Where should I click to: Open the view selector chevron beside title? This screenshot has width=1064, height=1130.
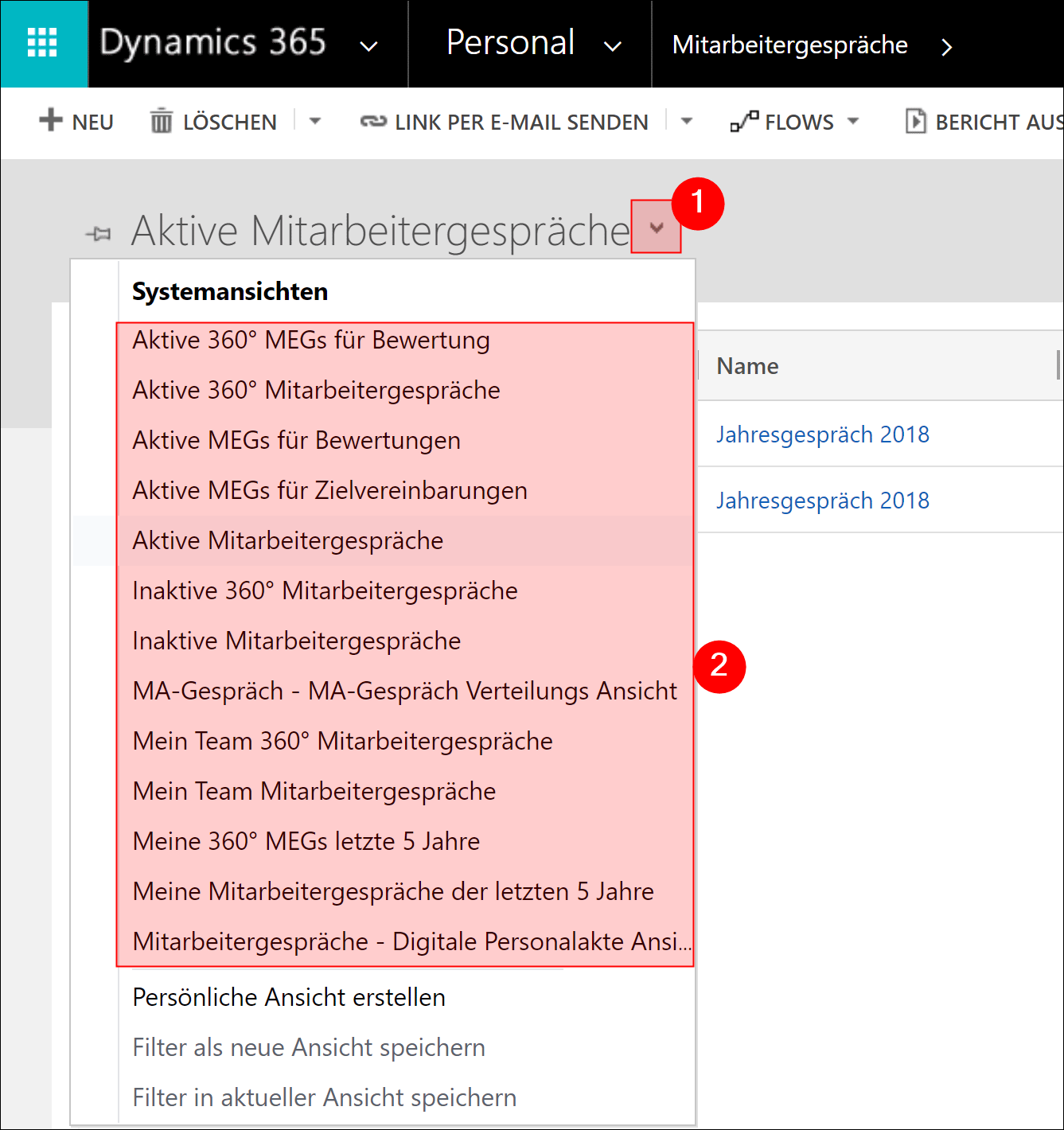click(657, 228)
